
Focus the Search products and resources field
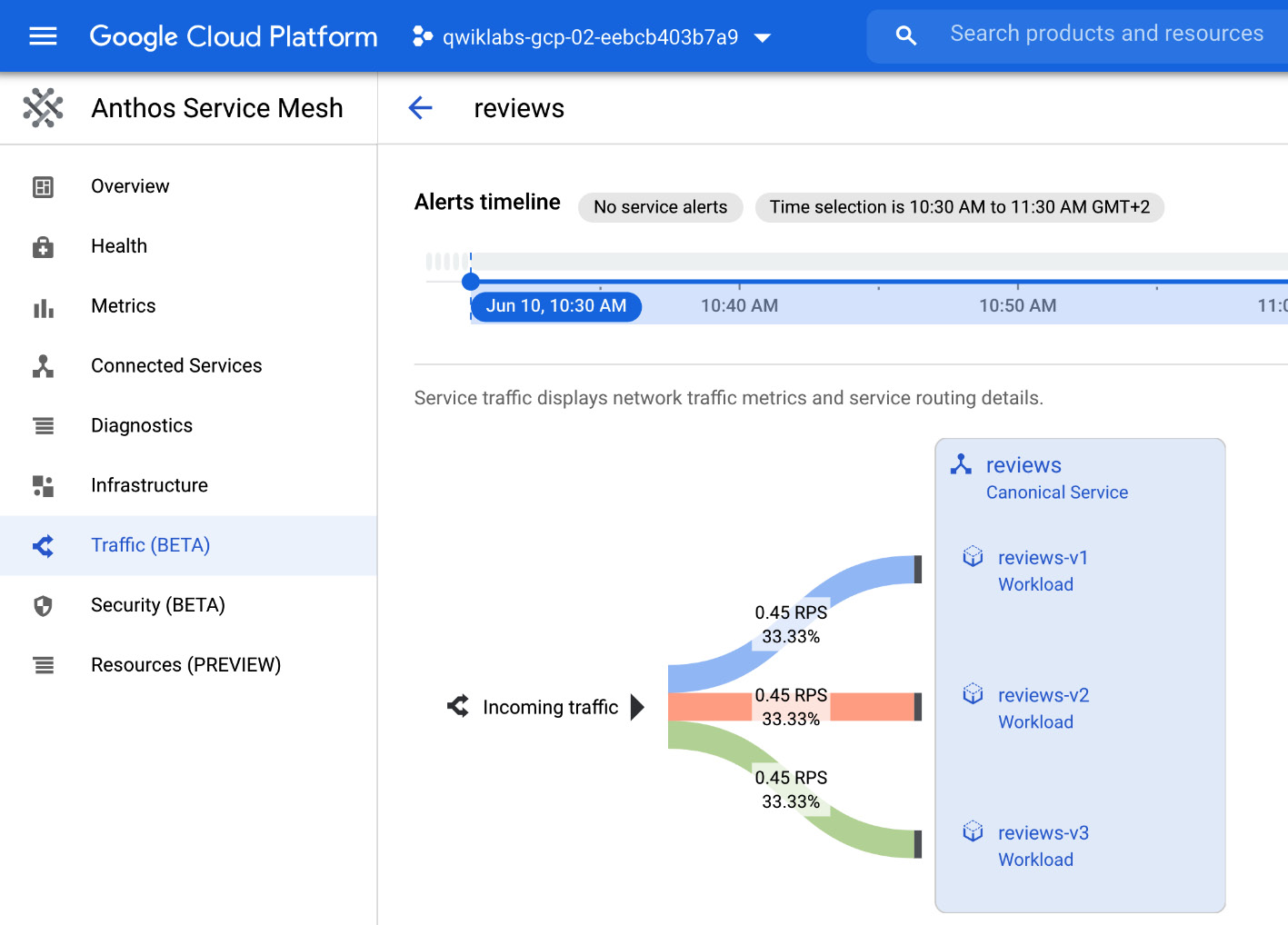(1106, 35)
